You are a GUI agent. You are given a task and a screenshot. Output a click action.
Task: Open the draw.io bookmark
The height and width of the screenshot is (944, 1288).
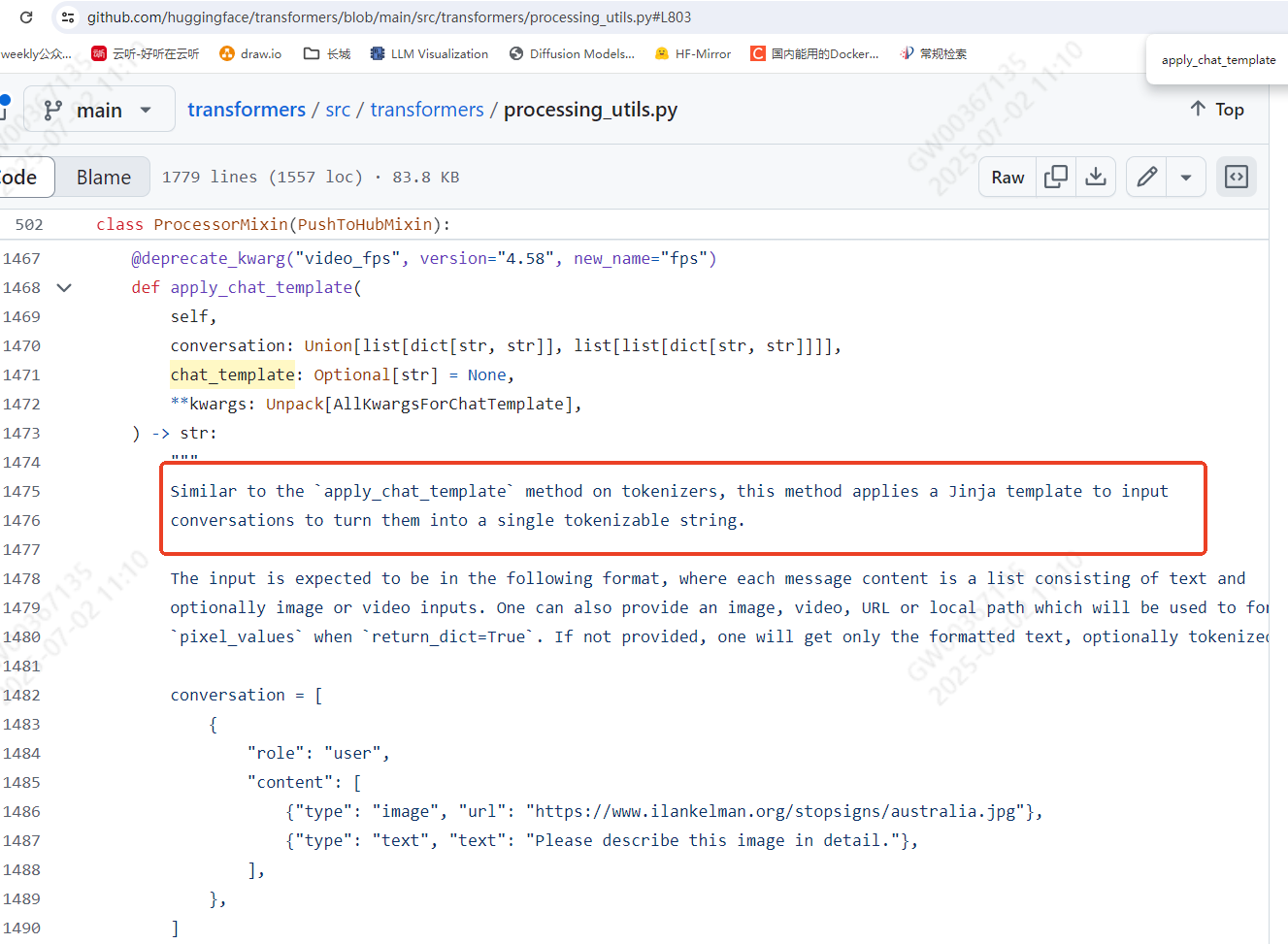pyautogui.click(x=250, y=53)
